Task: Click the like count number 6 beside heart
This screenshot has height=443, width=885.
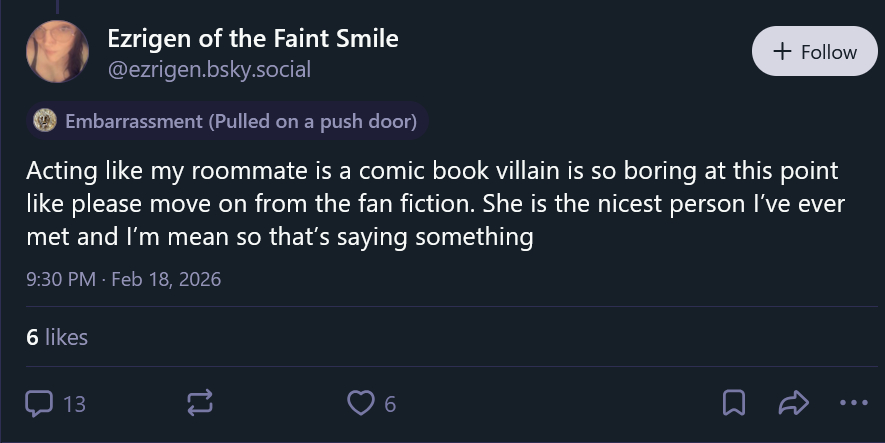Action: 390,405
